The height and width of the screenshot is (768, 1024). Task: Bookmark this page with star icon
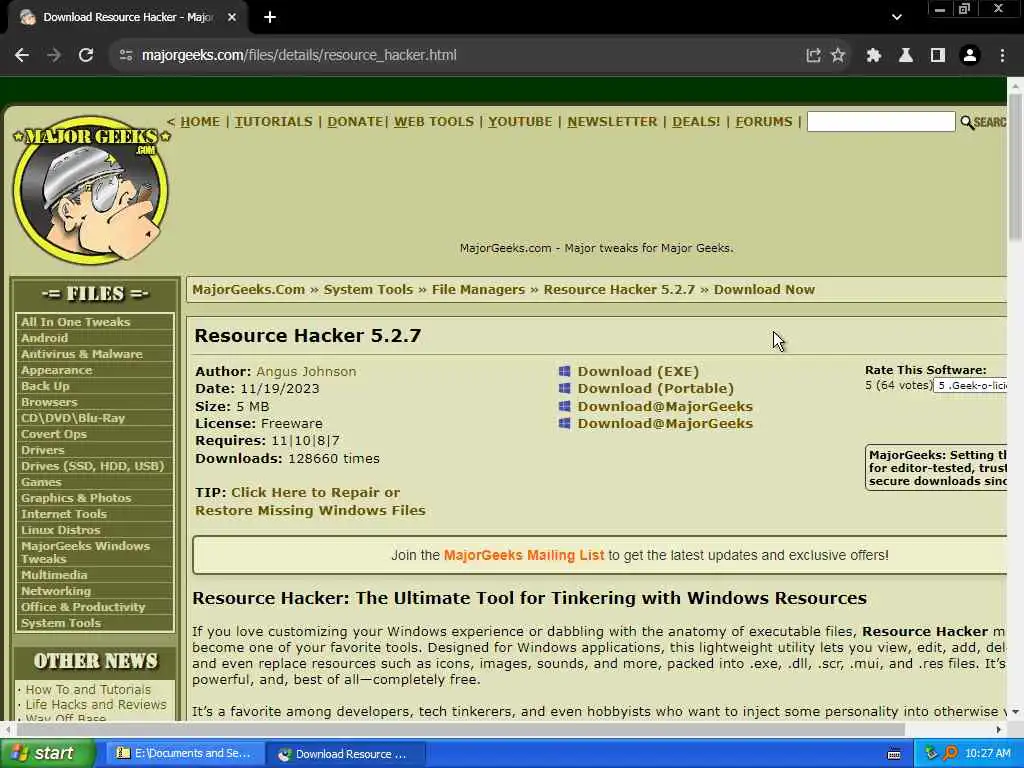(x=838, y=56)
